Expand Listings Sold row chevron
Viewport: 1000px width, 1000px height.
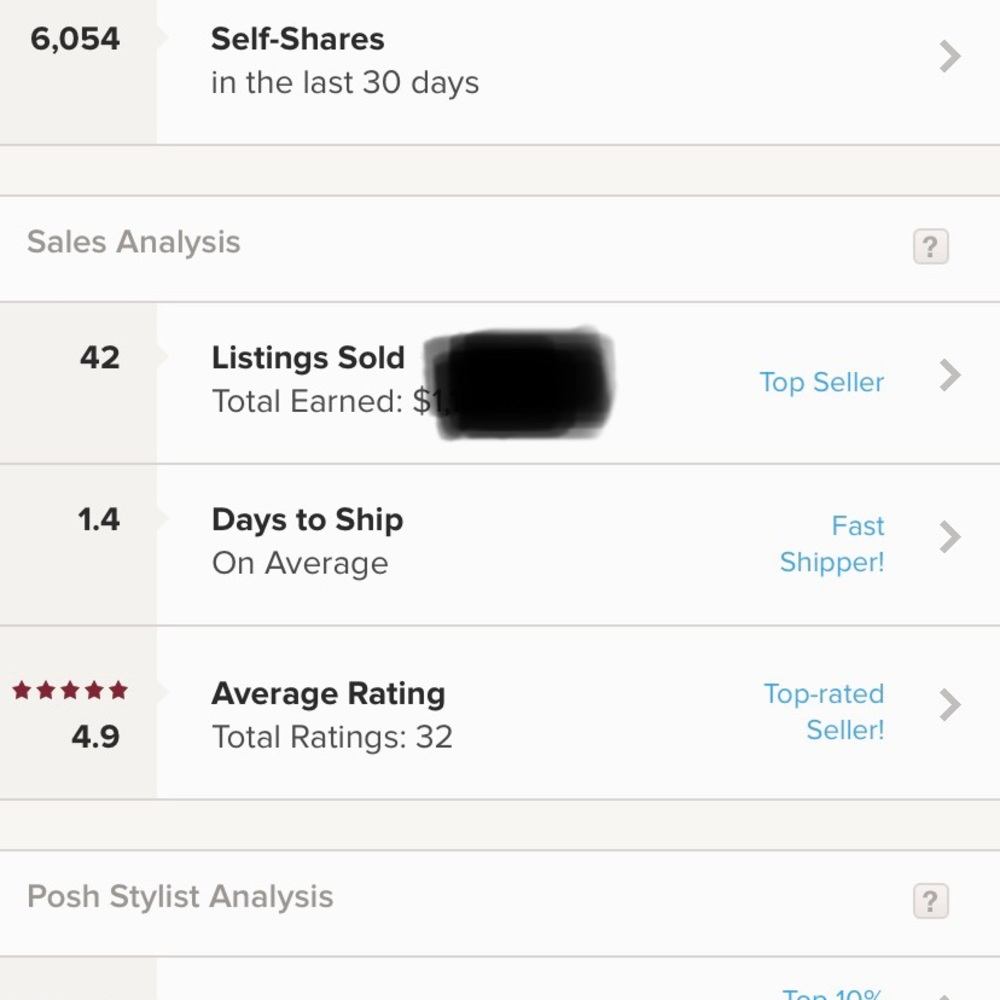click(950, 375)
